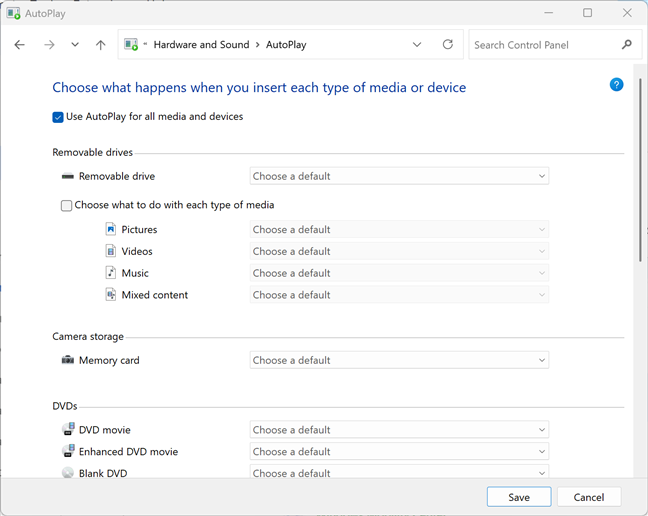Screen dimensions: 648x516
Task: Open the DVD movie default dropdown
Action: click(399, 430)
